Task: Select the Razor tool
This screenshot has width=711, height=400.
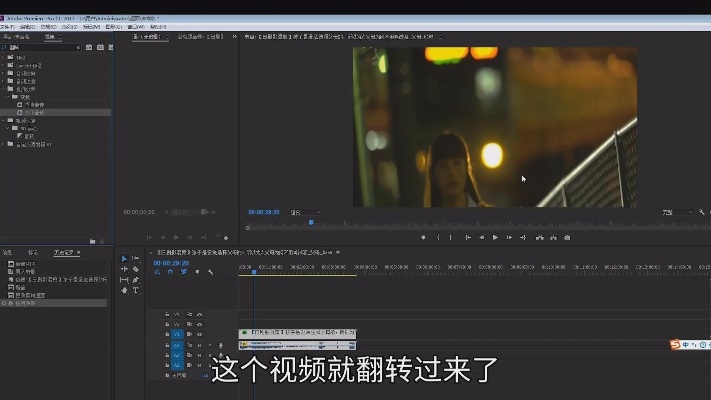Action: (x=135, y=269)
